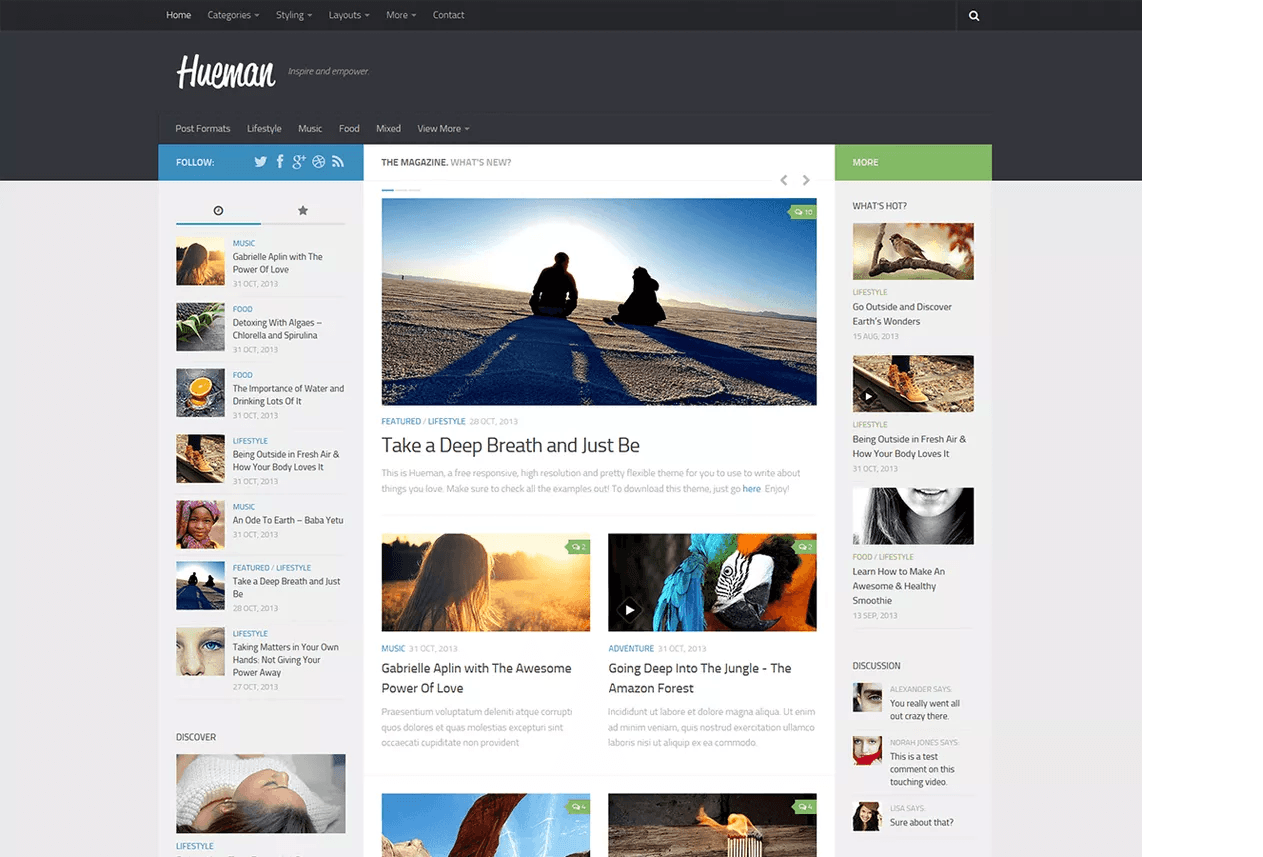Click the Google Plus follow icon

click(x=299, y=162)
